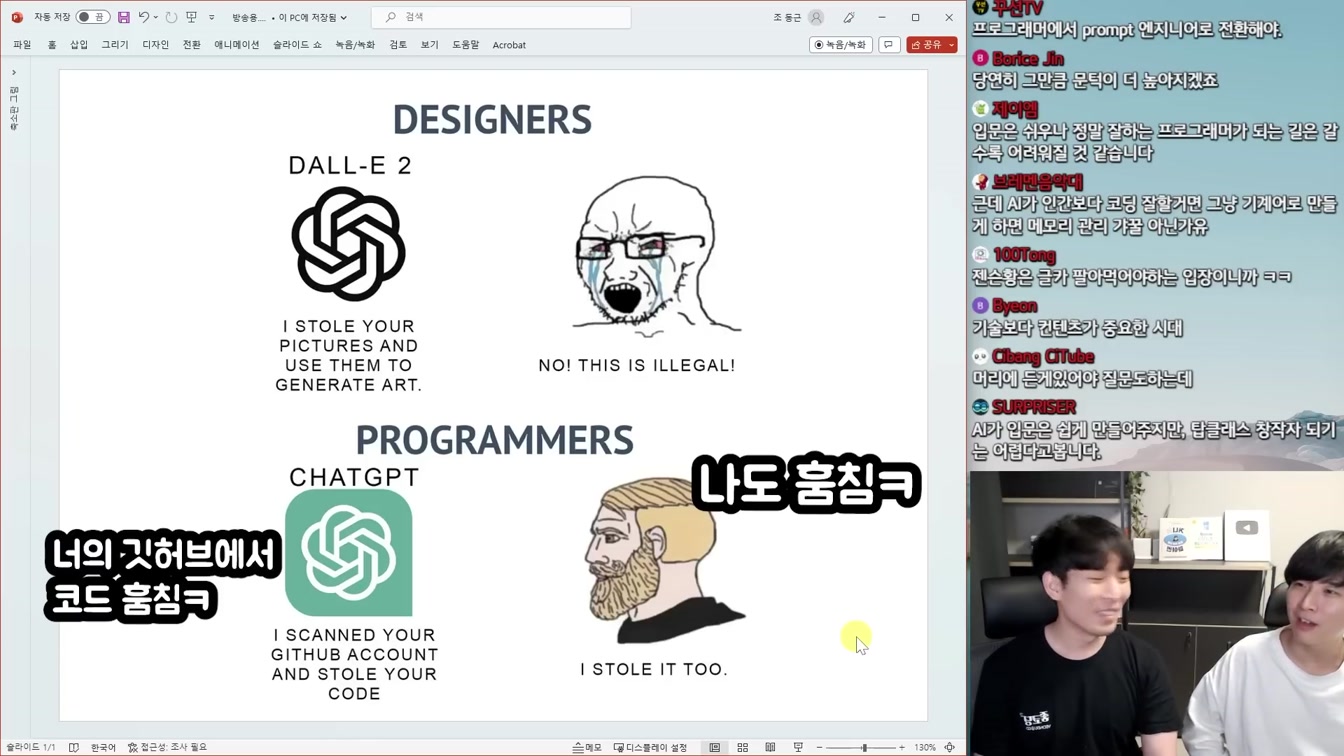The height and width of the screenshot is (756, 1344).
Task: Click the 'NO! THIS IS ILLEGAL!' text
Action: 637,366
